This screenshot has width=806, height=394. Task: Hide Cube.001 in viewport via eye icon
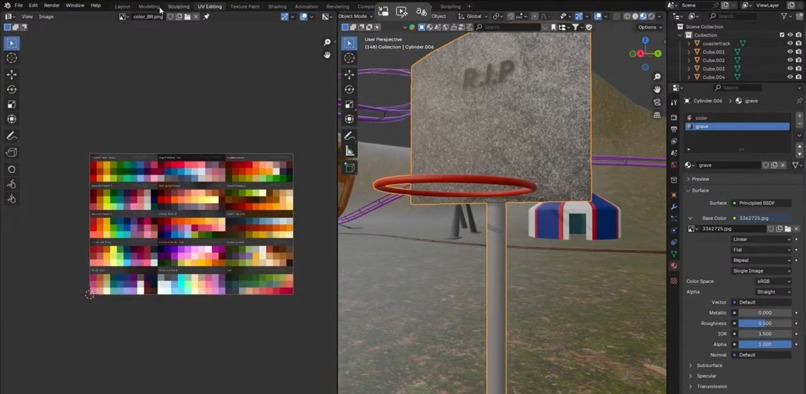click(x=790, y=52)
